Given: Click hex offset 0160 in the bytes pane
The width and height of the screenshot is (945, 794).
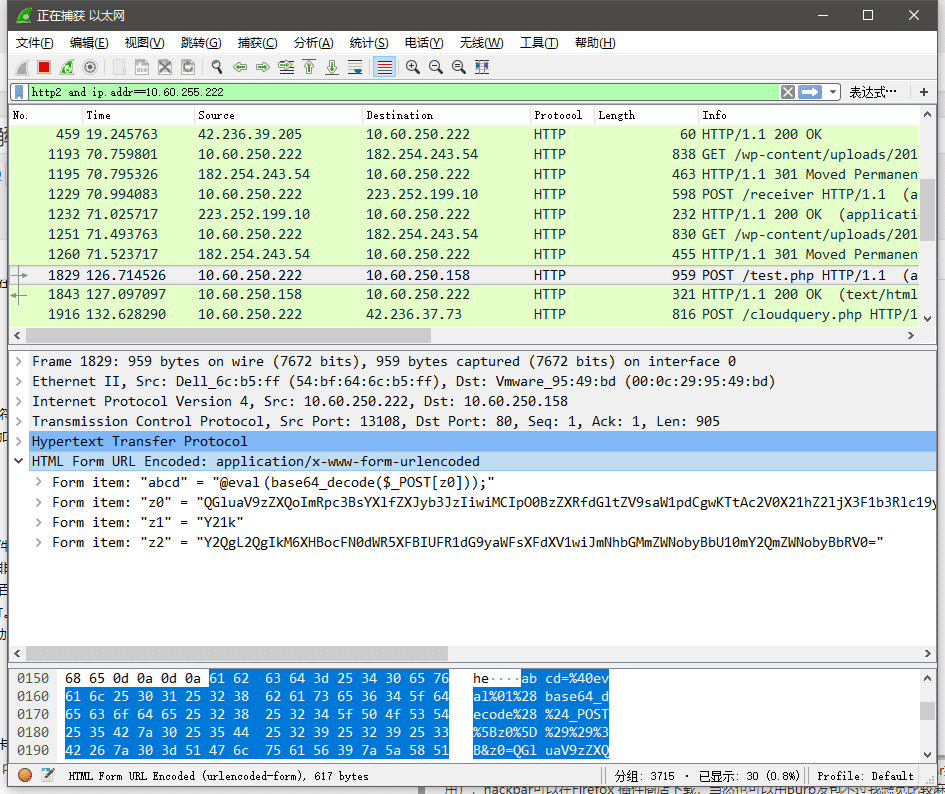Looking at the screenshot, I should coord(33,696).
